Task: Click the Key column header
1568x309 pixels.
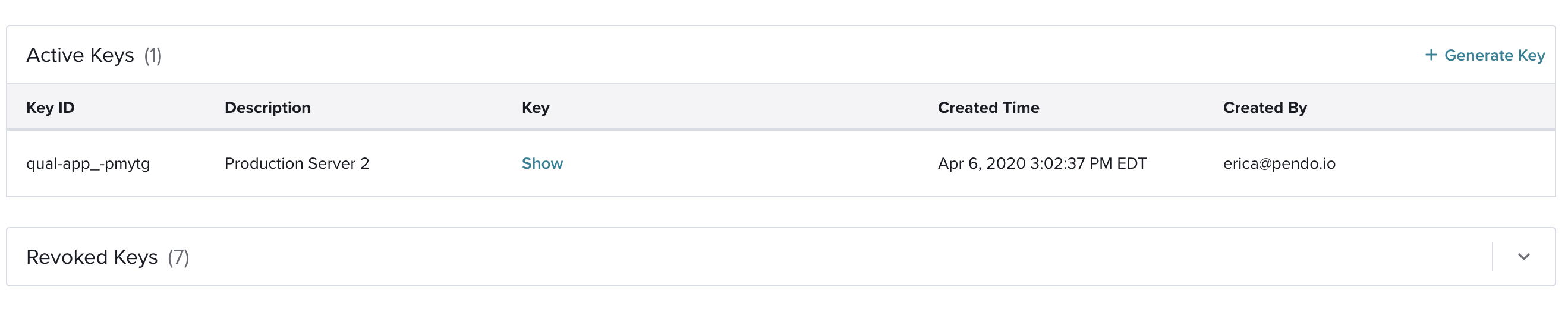Action: [536, 108]
